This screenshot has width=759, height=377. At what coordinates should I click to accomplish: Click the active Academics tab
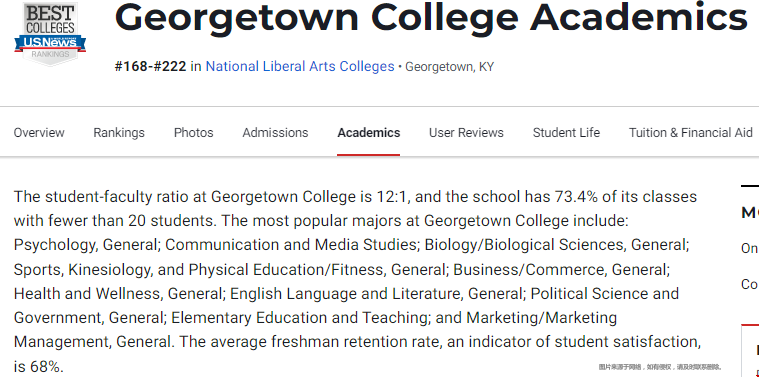click(x=368, y=133)
